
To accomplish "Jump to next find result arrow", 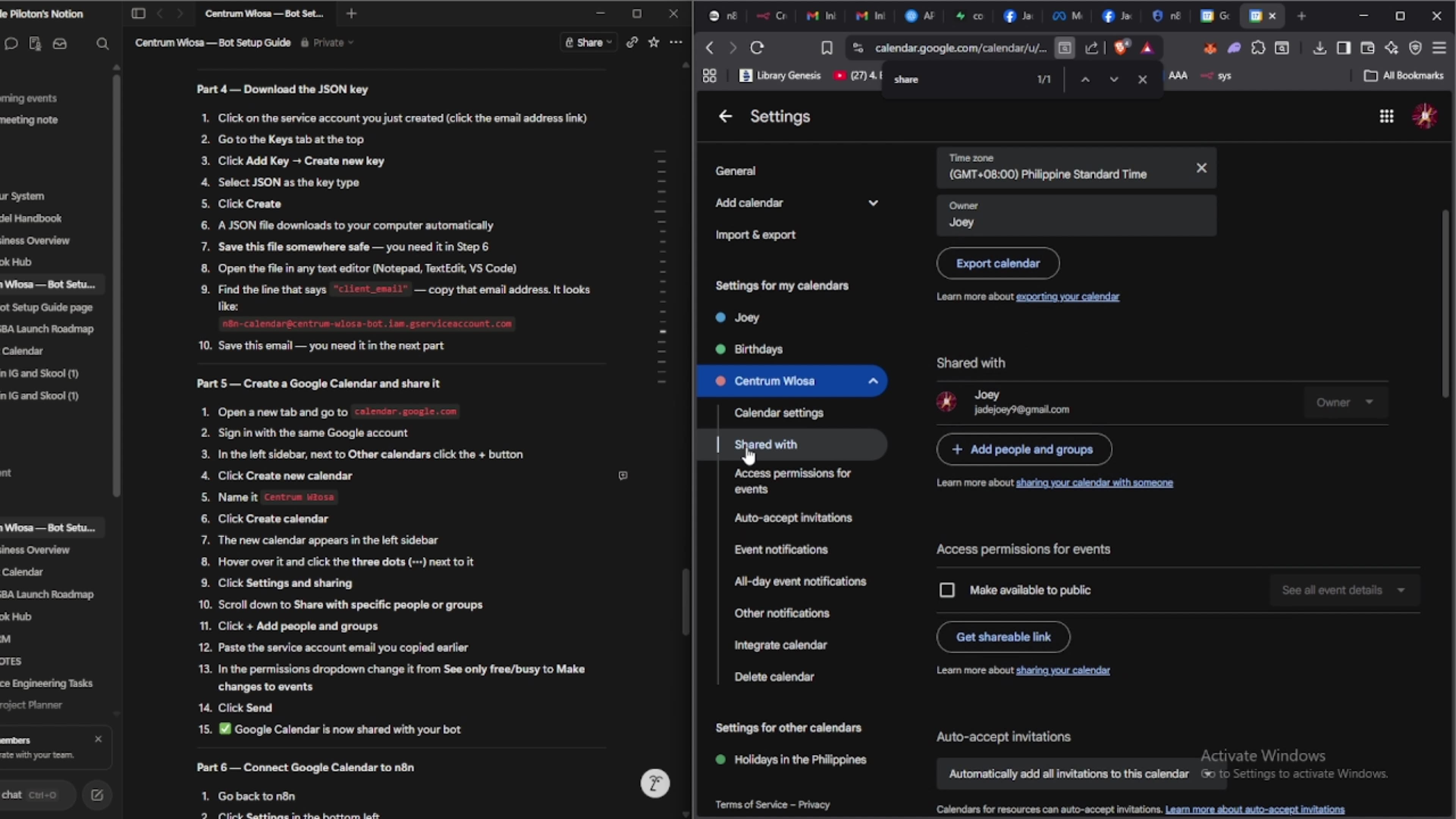I will [x=1114, y=80].
